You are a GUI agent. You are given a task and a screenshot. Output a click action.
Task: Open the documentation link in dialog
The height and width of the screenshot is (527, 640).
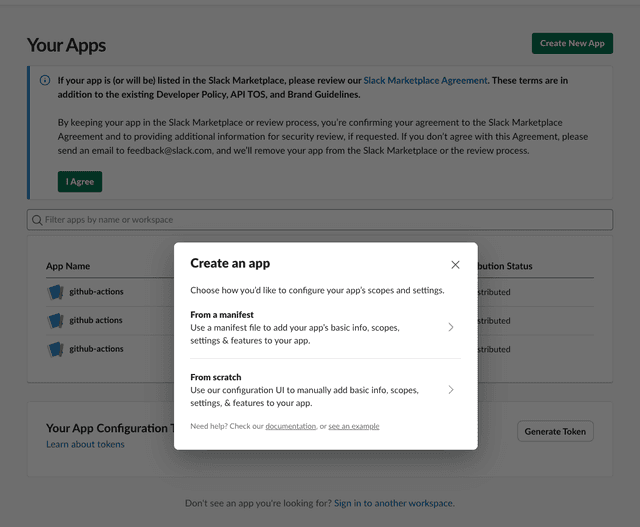tap(291, 426)
